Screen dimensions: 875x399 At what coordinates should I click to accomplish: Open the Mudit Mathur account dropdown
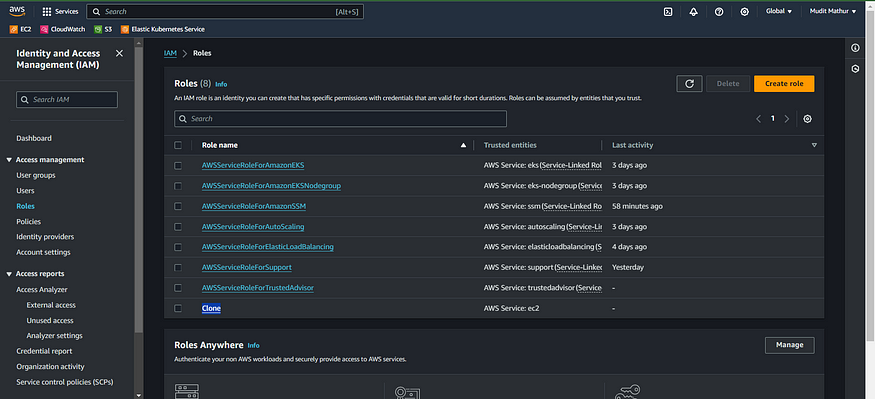[x=833, y=11]
